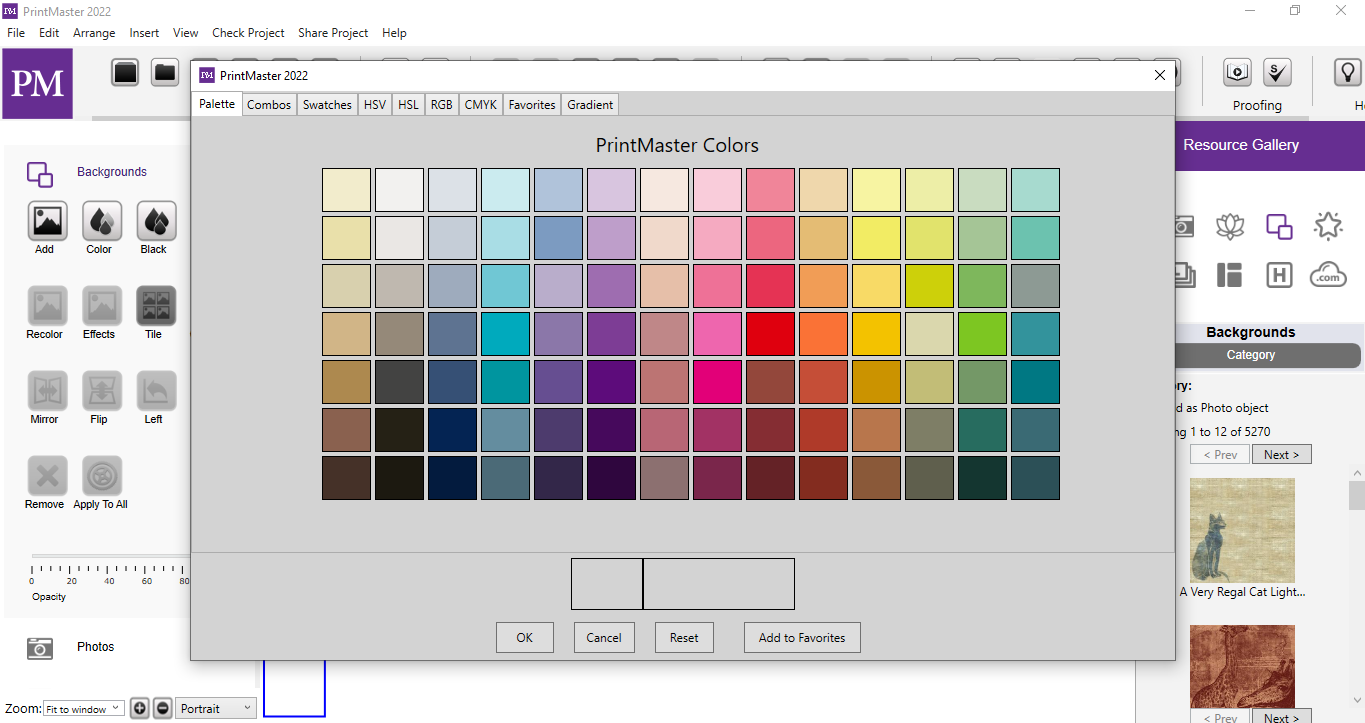This screenshot has width=1365, height=723.
Task: Click the Apply To All icon
Action: click(x=102, y=476)
